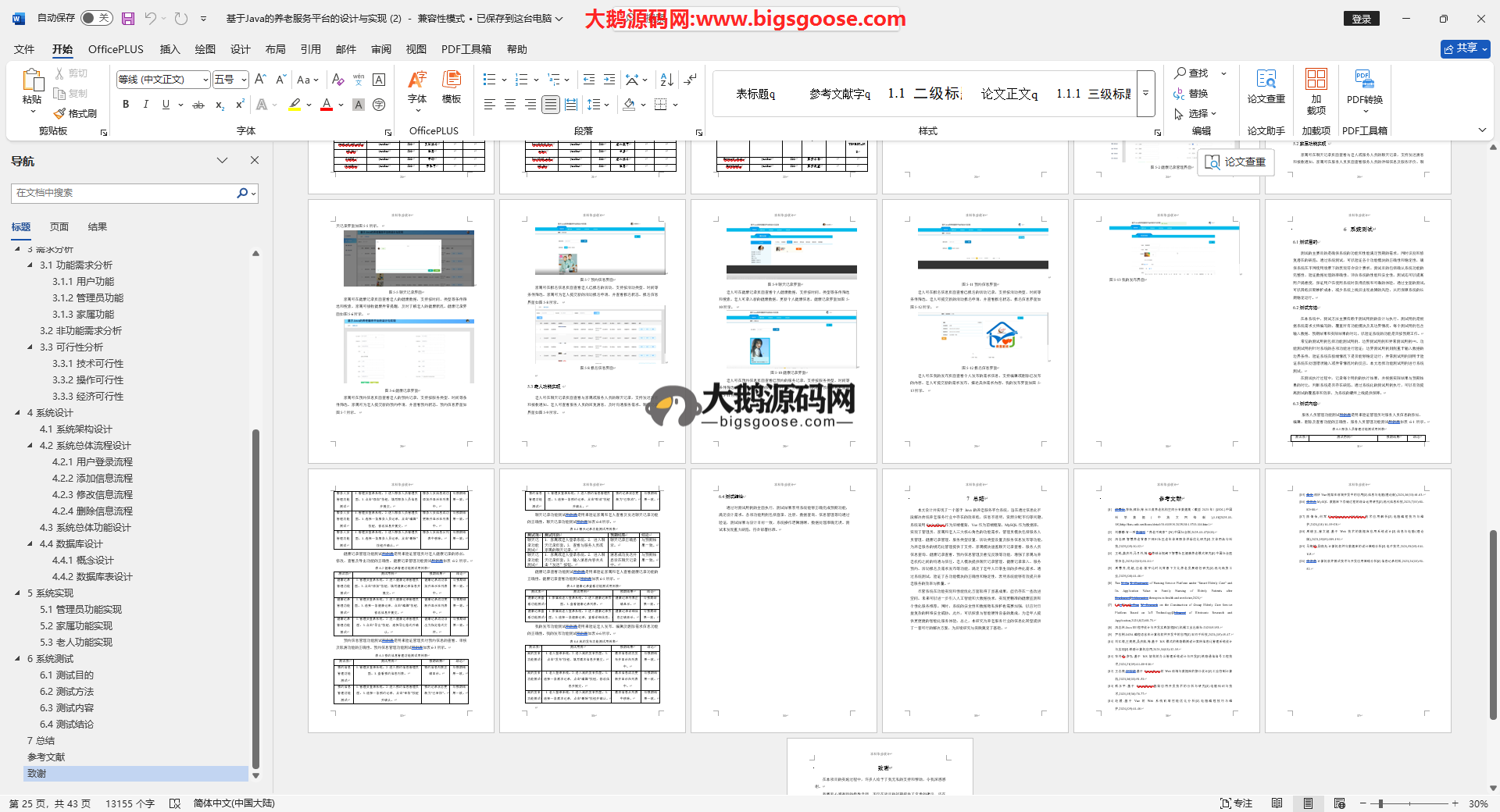The image size is (1500, 812).
Task: Collapse the 4 系统设计 heading in navigation
Action: (x=17, y=413)
